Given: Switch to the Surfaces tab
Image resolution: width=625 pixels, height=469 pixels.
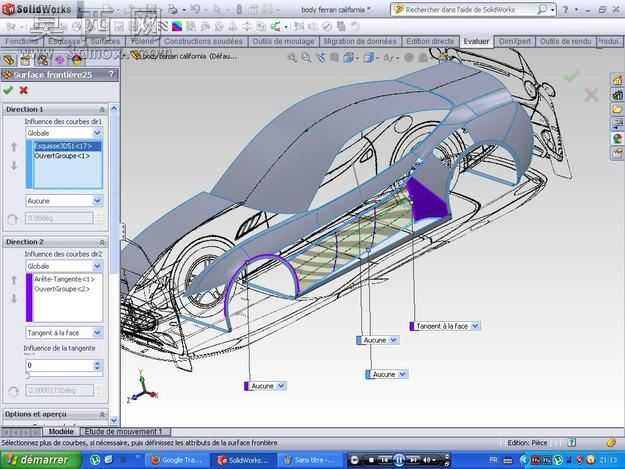Looking at the screenshot, I should pos(105,41).
